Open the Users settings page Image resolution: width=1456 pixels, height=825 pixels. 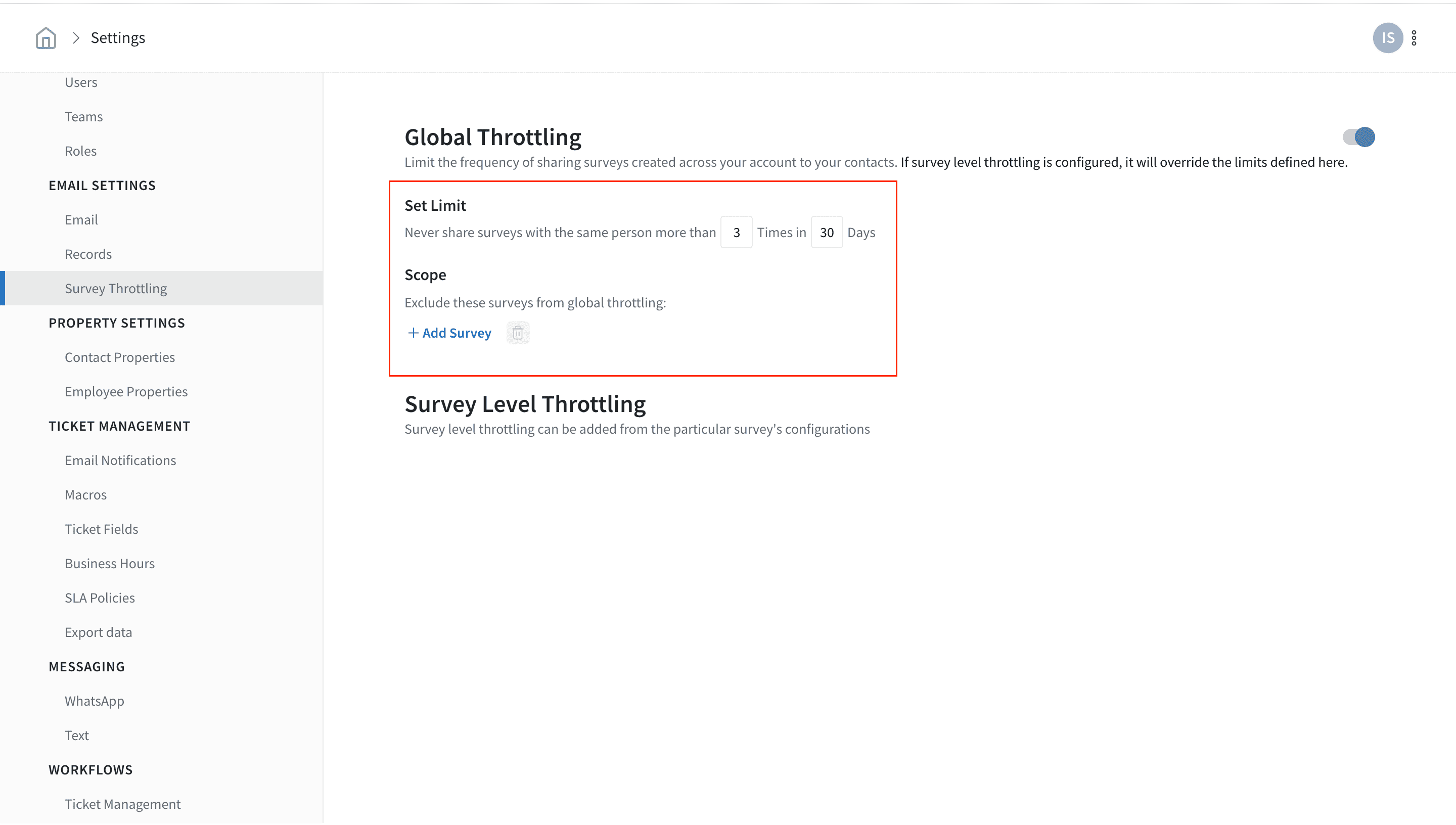point(81,82)
